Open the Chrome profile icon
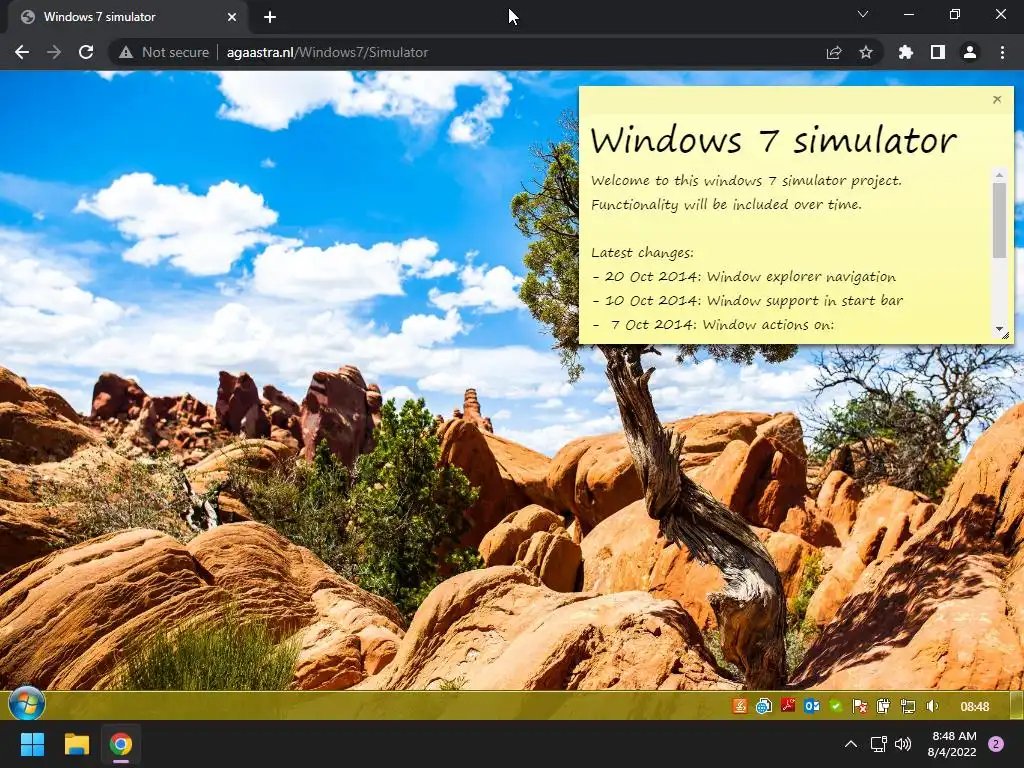The image size is (1024, 768). [970, 52]
